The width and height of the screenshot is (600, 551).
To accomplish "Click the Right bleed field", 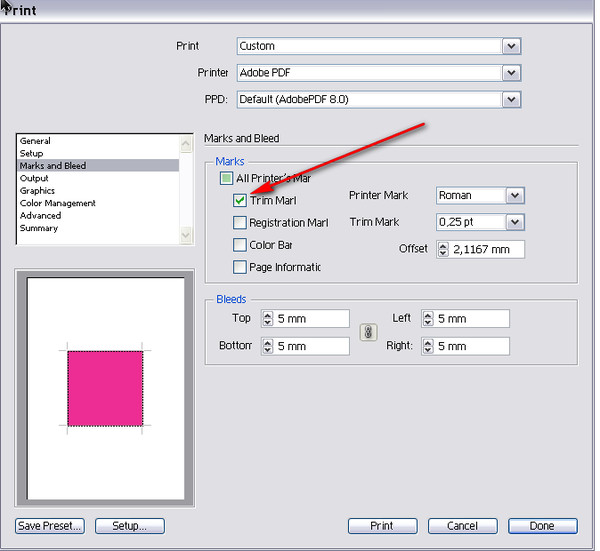I will 472,346.
